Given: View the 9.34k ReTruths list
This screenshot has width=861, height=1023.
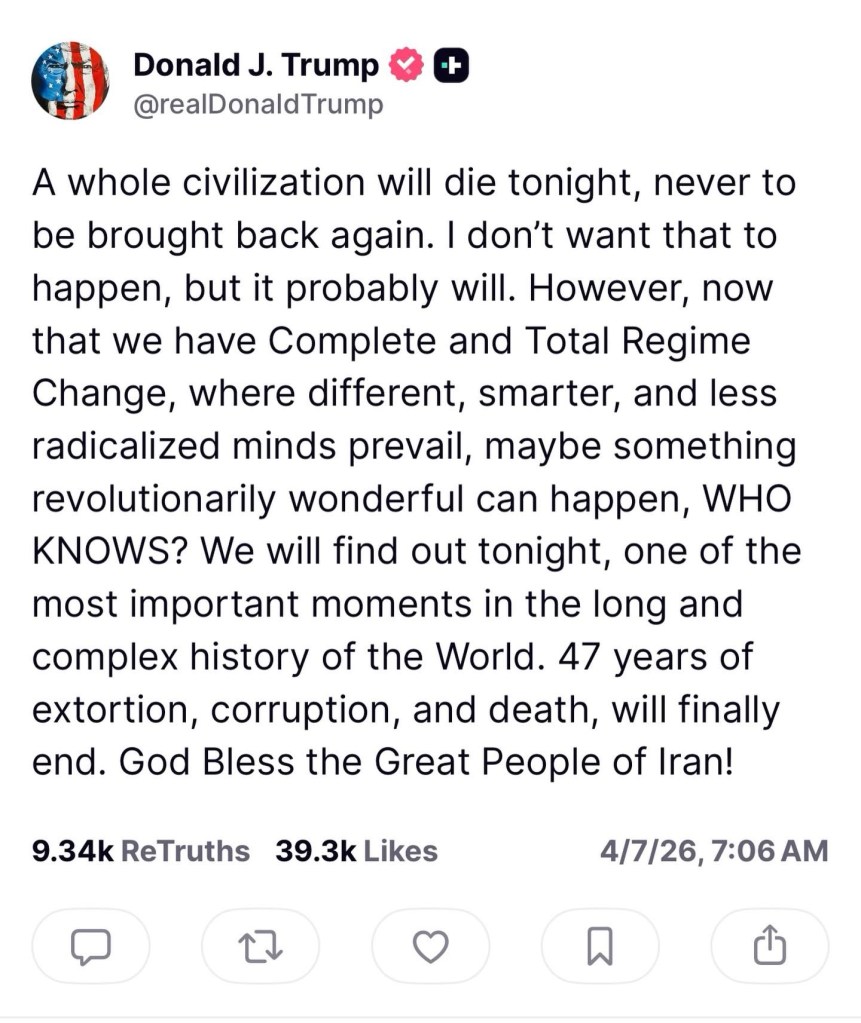Looking at the screenshot, I should 141,851.
